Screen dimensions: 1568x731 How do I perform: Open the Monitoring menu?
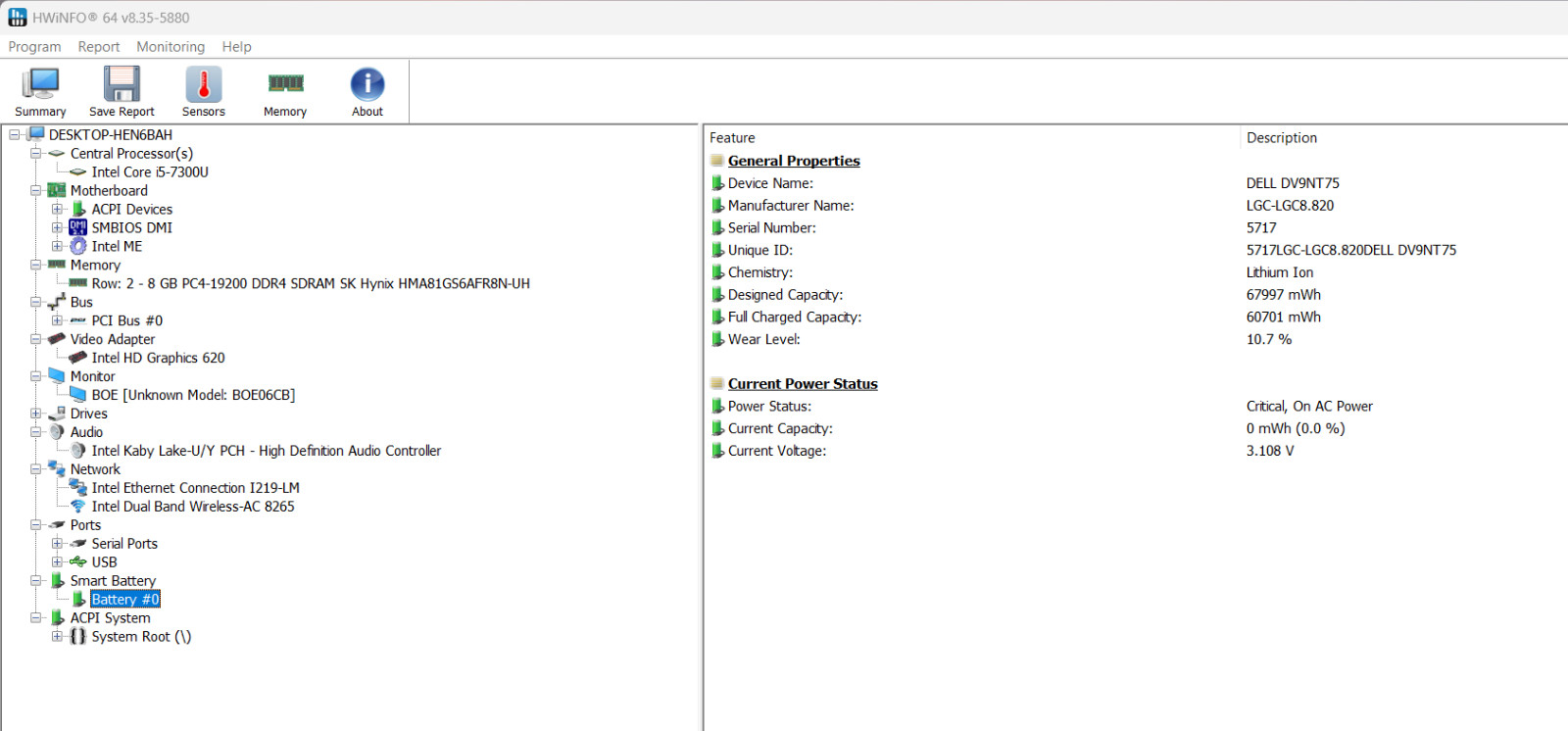point(171,47)
